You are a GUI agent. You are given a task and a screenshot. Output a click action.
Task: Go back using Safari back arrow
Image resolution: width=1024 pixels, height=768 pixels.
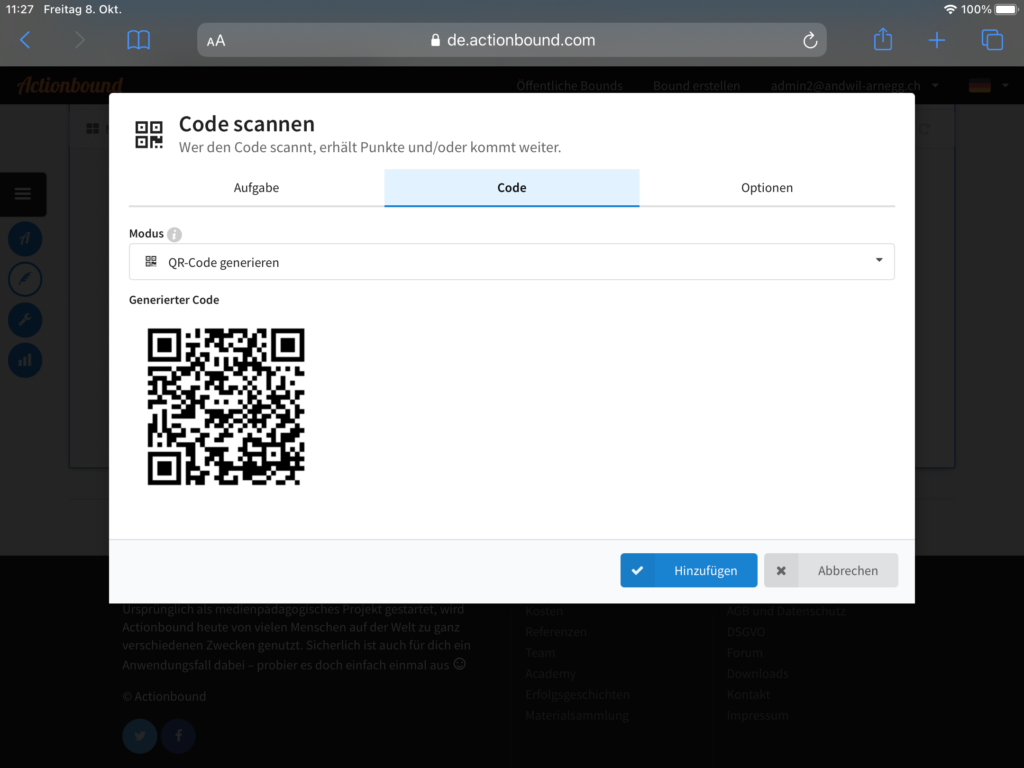click(26, 40)
